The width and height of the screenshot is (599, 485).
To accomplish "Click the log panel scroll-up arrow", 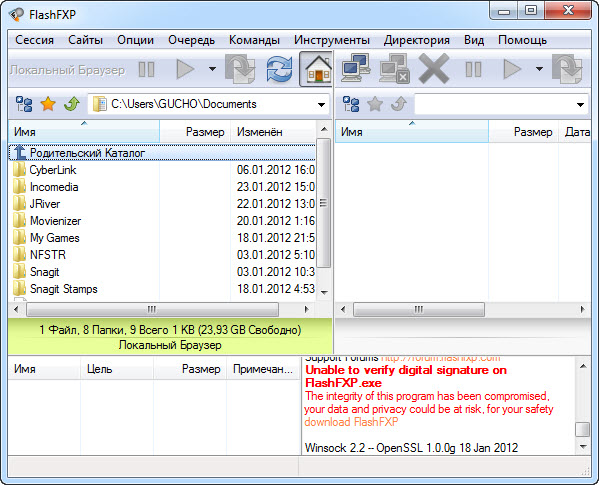I will tap(583, 366).
